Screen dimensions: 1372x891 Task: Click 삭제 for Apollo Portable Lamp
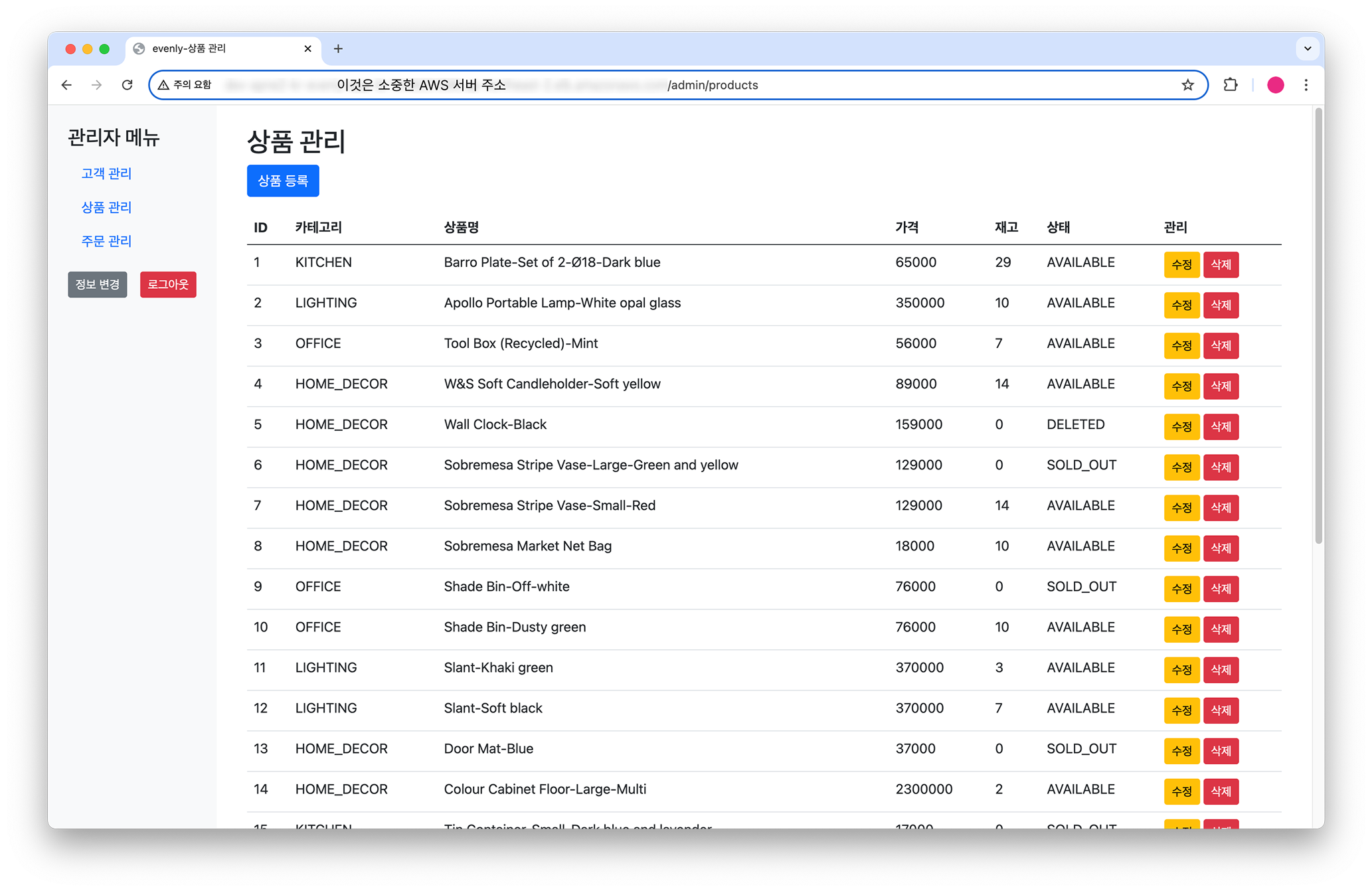(1221, 305)
